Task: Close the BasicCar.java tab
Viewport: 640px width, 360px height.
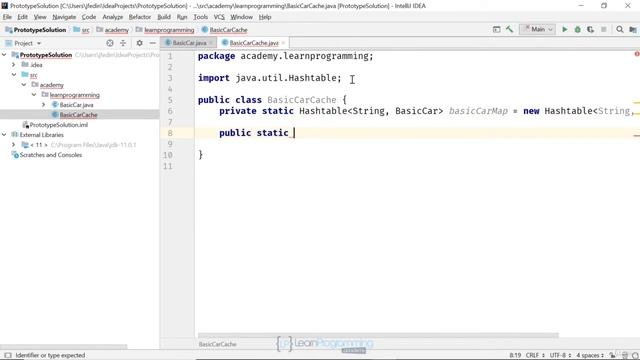Action: pos(211,43)
